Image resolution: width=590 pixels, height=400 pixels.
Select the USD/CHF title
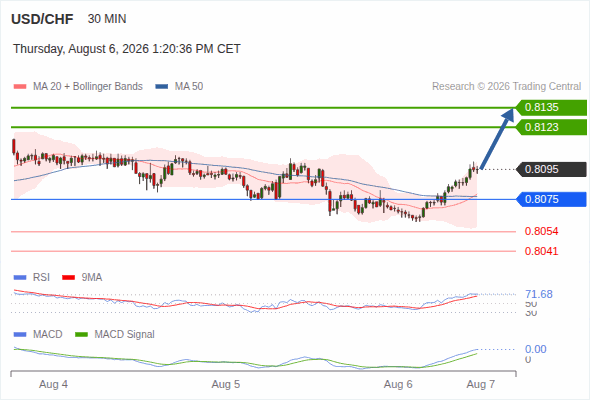coord(42,19)
